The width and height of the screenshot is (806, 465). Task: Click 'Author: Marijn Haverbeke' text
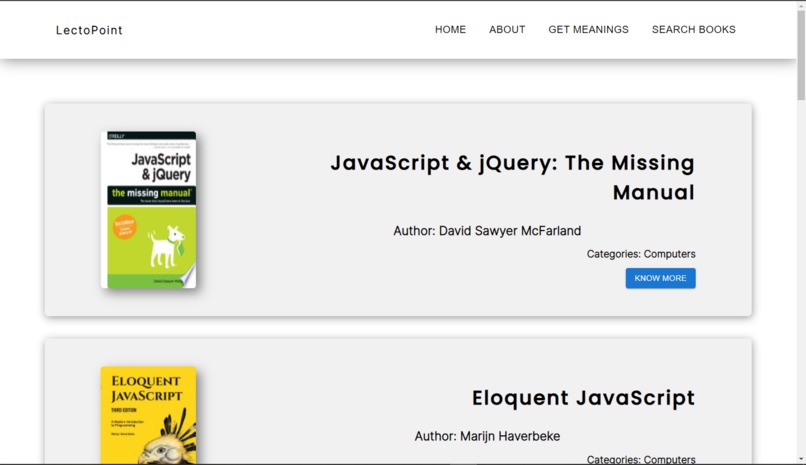[x=487, y=436]
